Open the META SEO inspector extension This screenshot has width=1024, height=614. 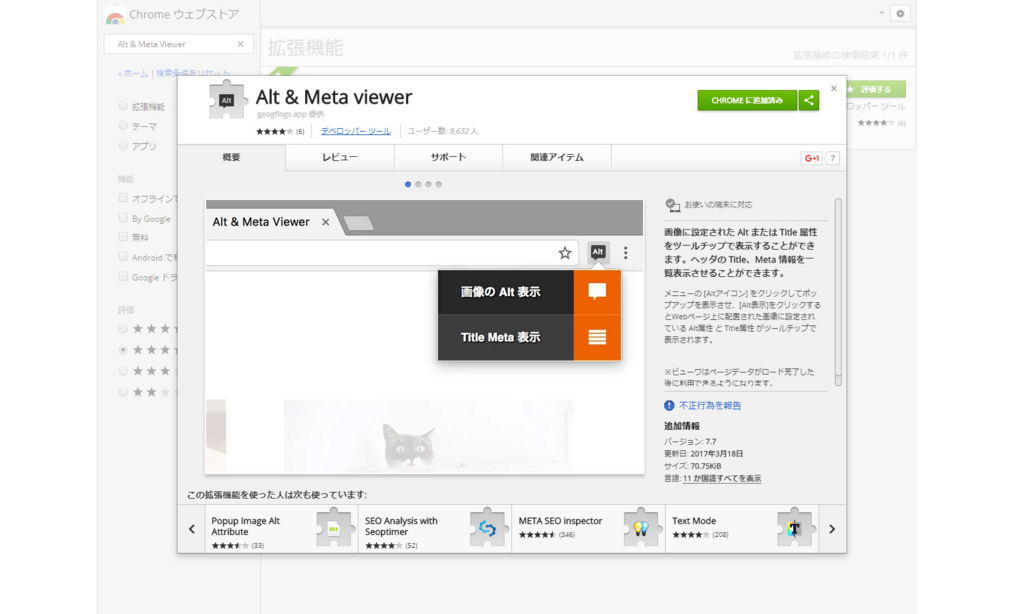(x=588, y=529)
